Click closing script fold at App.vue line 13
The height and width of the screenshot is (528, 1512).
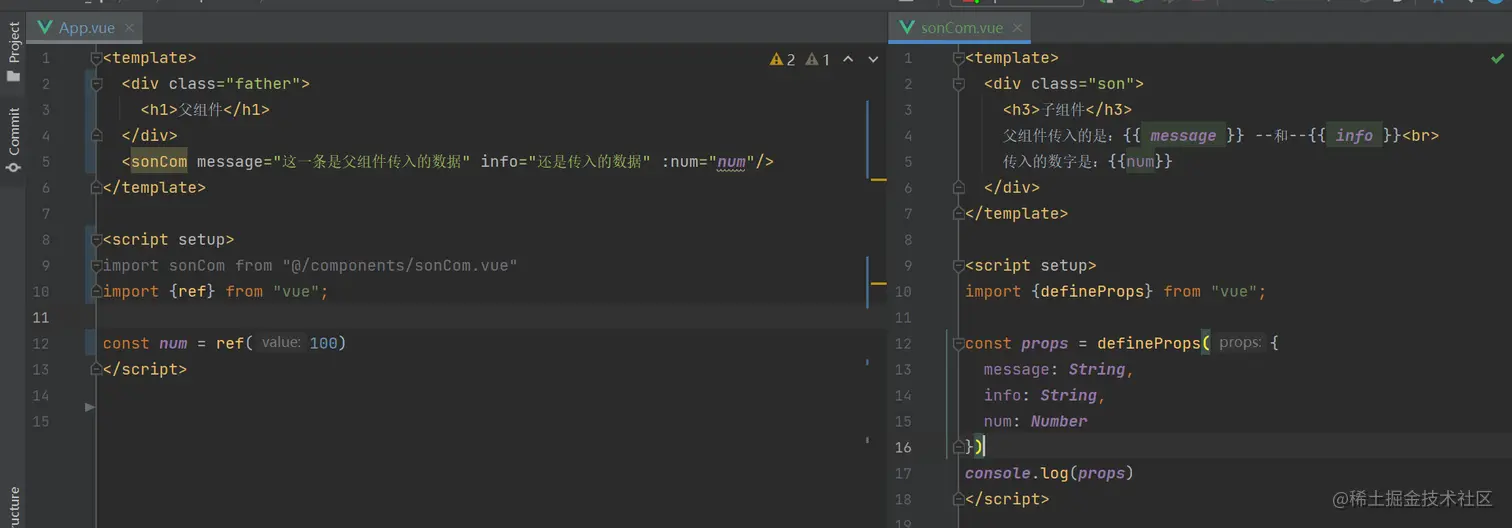point(96,371)
